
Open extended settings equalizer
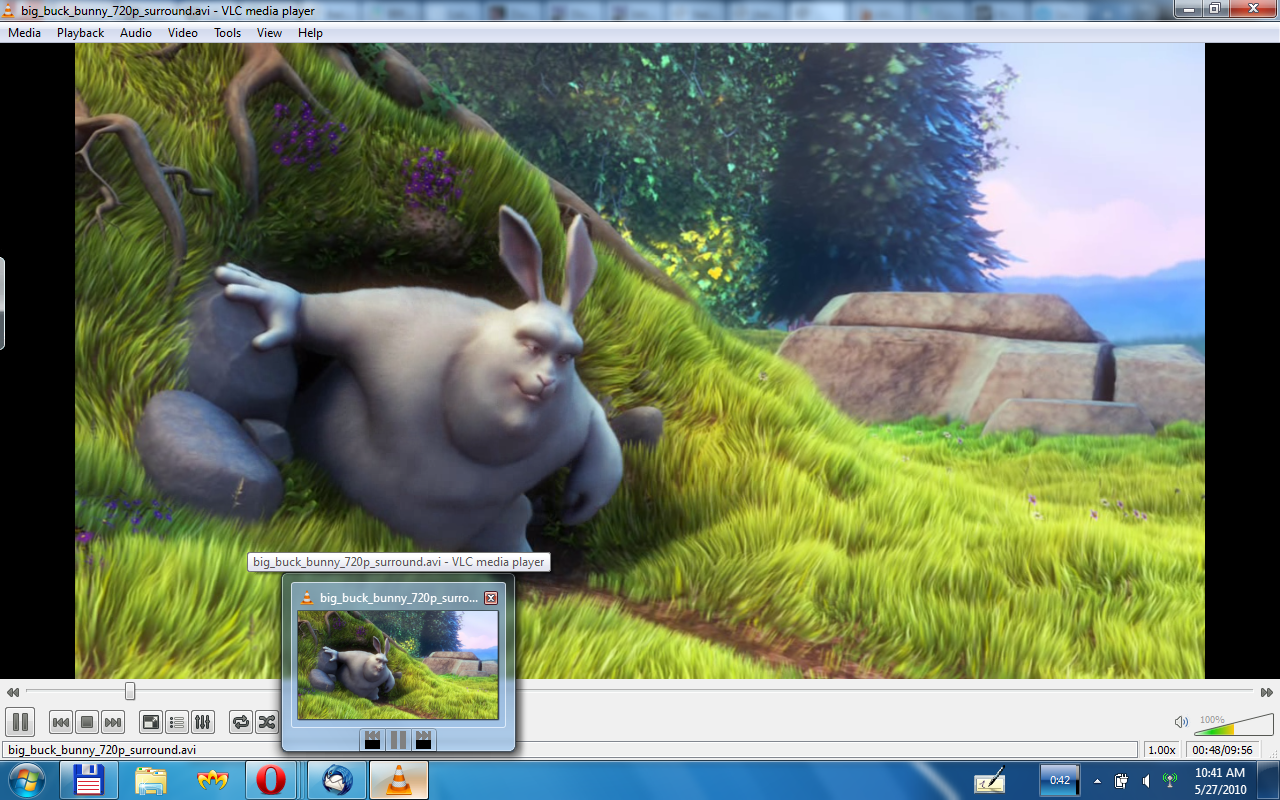click(x=201, y=722)
